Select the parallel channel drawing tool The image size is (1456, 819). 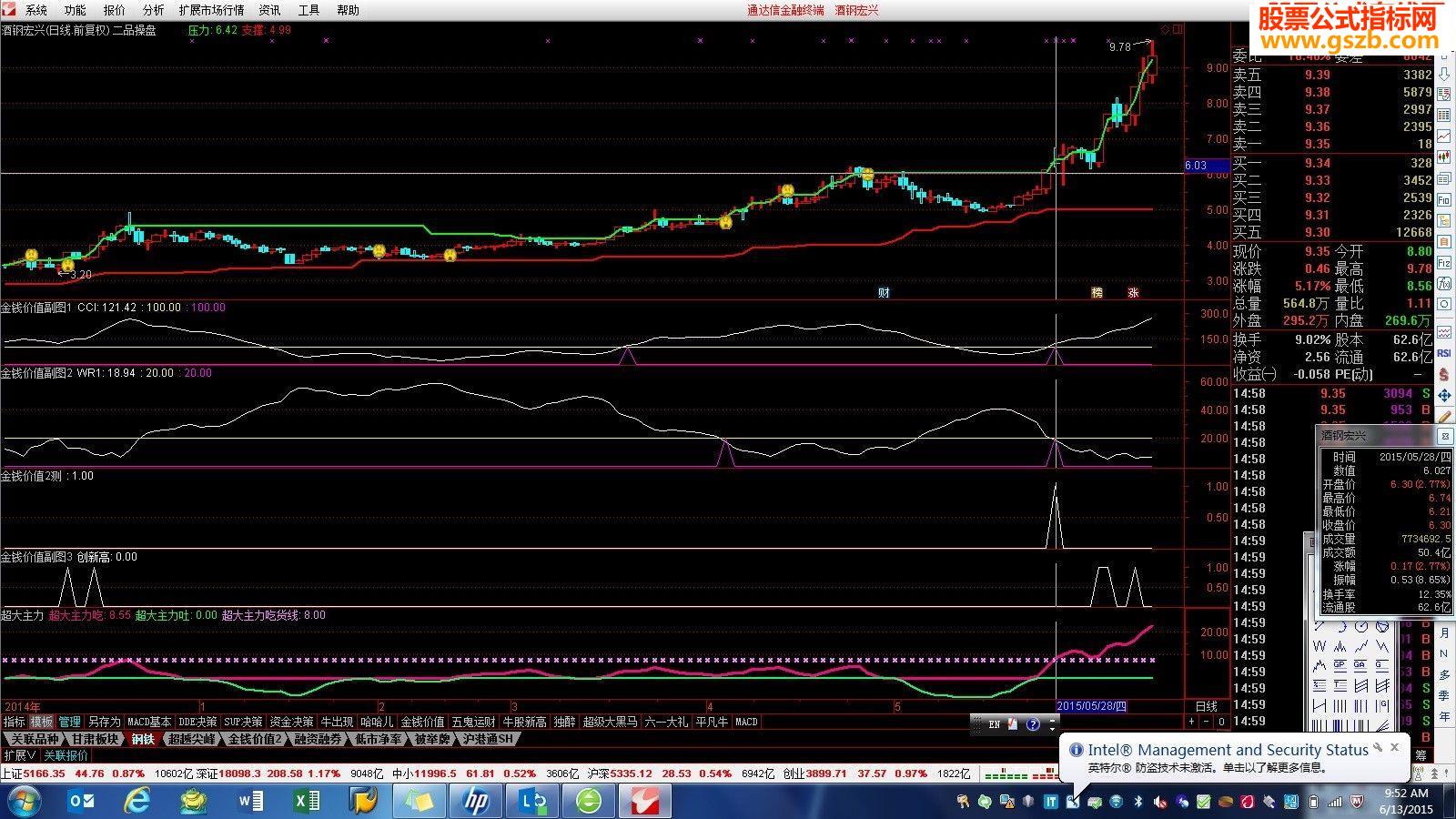1361,685
